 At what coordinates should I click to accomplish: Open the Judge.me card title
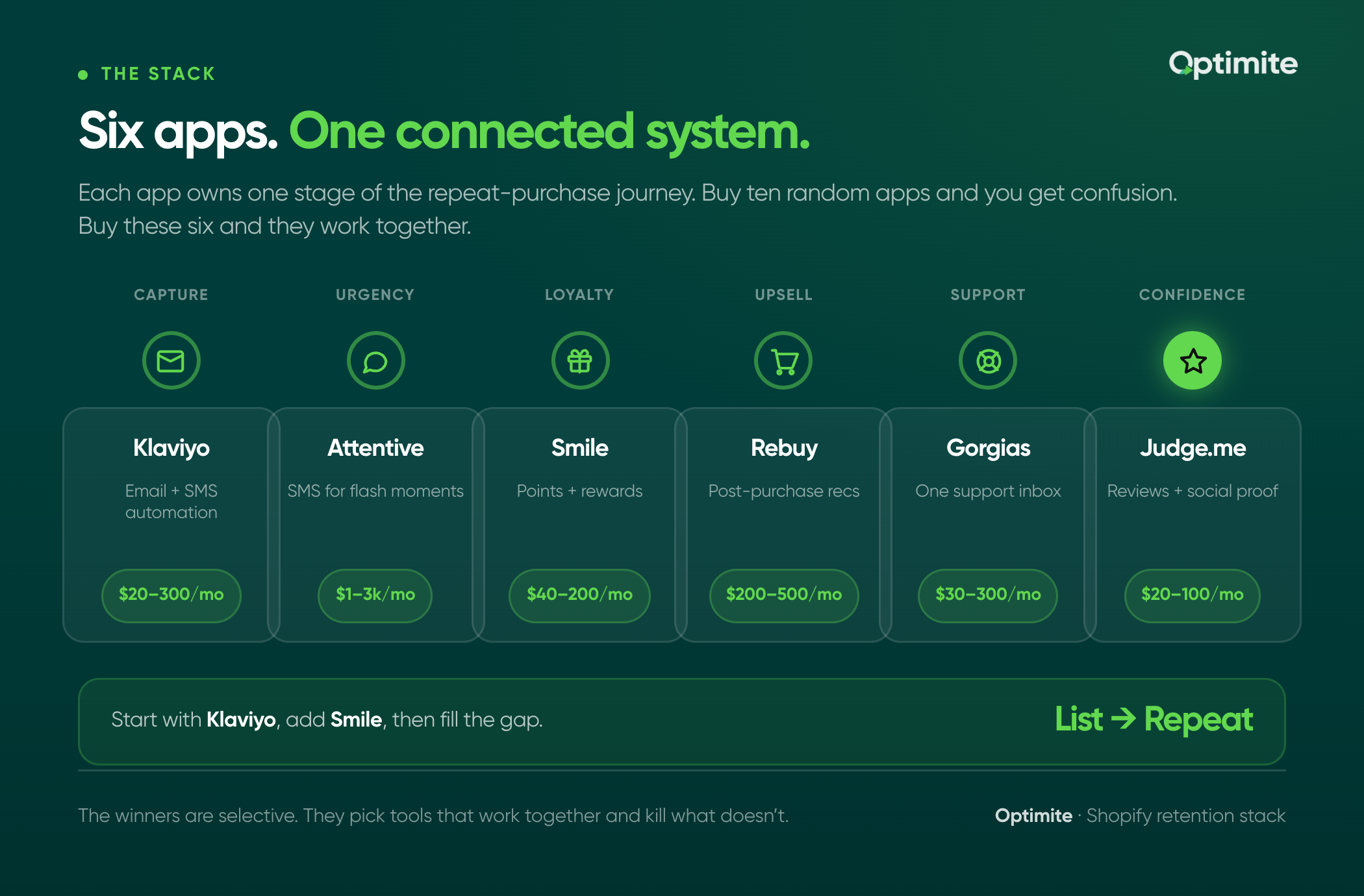[x=1193, y=448]
